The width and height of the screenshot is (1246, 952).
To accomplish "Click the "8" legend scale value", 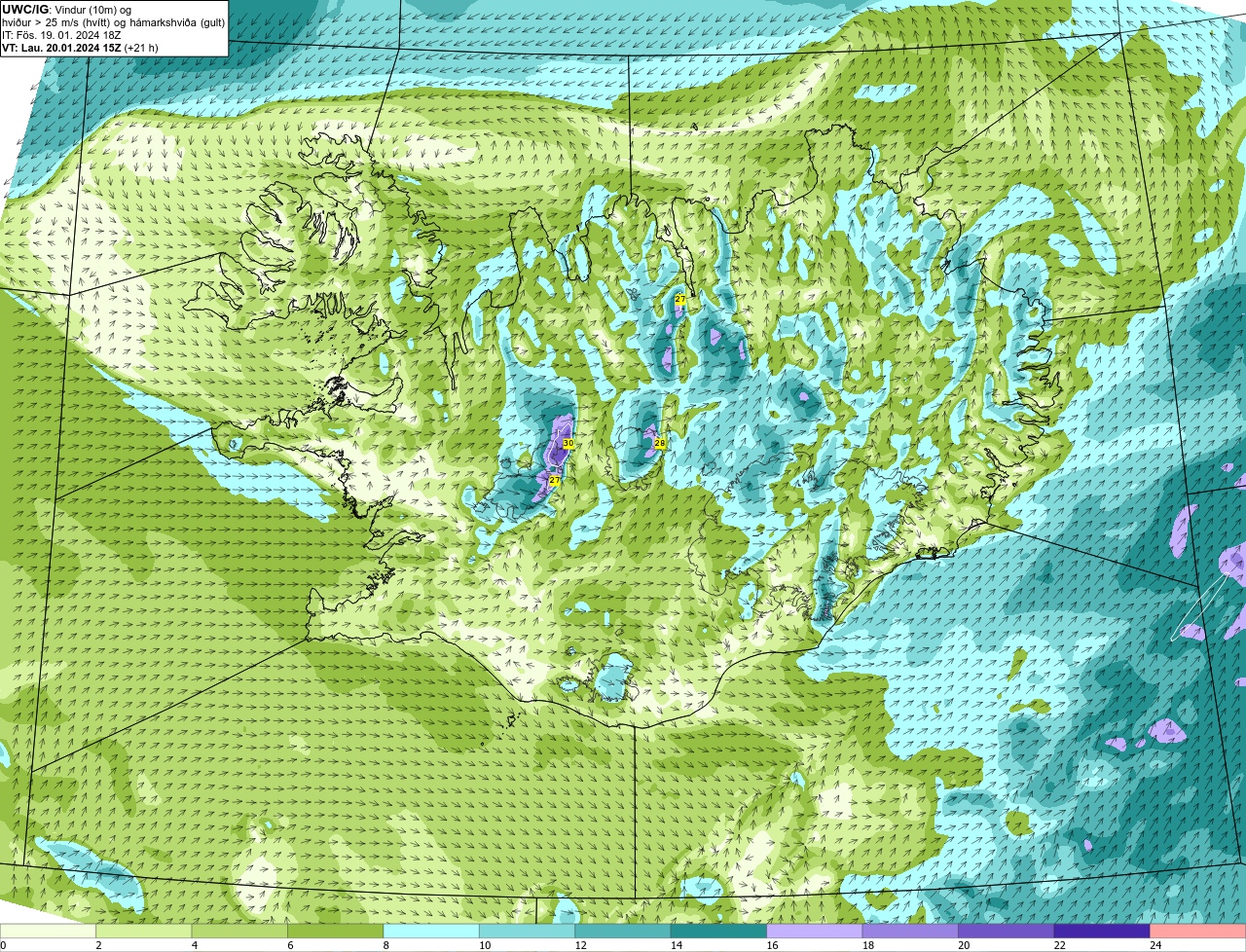I will coord(385,945).
